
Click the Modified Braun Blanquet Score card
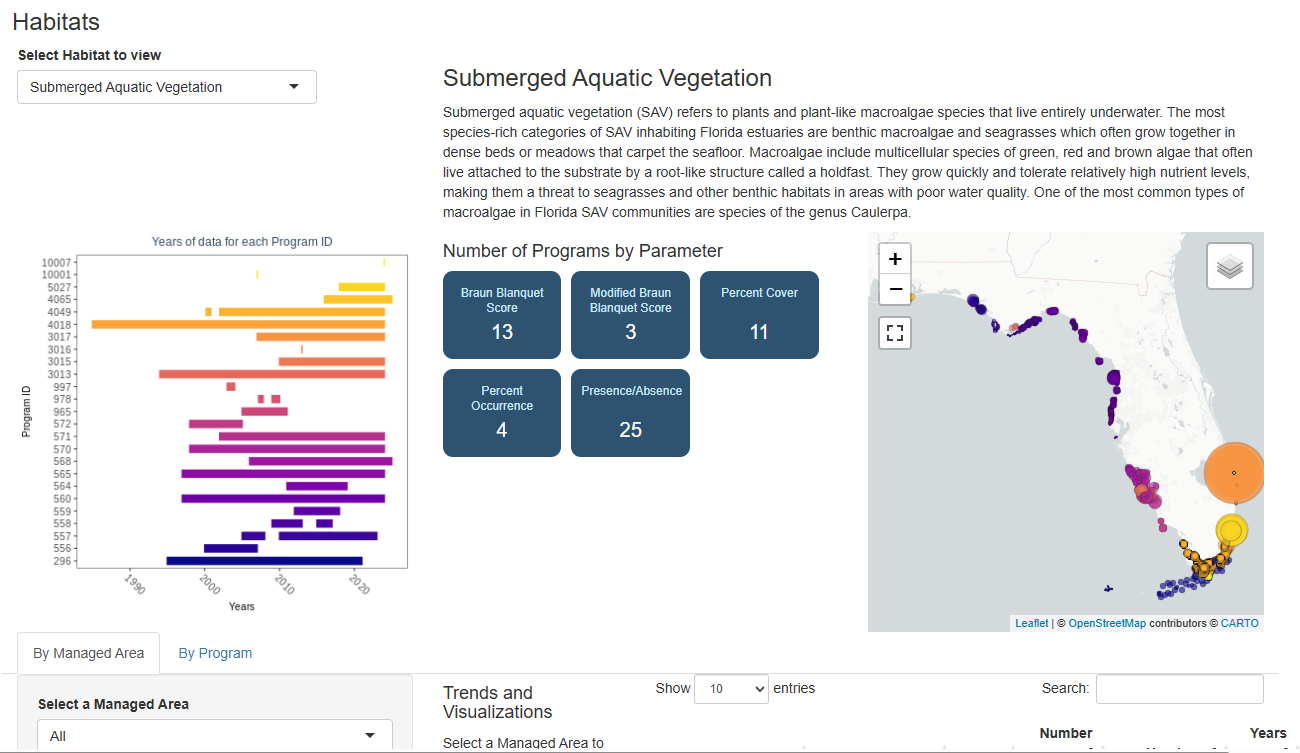630,315
